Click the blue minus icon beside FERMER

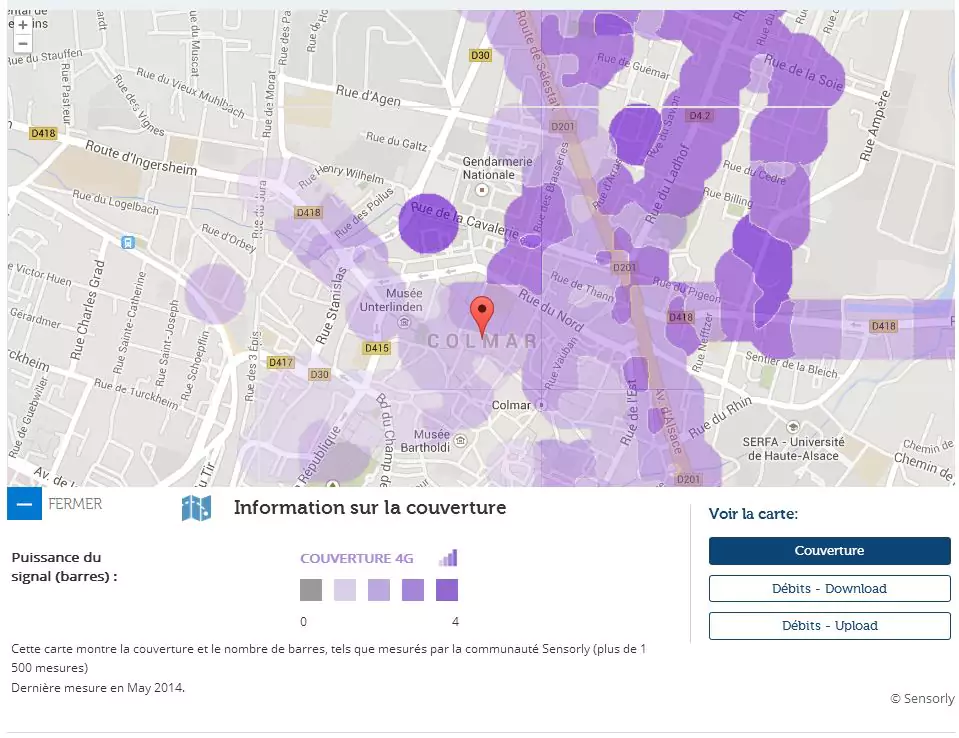(24, 504)
